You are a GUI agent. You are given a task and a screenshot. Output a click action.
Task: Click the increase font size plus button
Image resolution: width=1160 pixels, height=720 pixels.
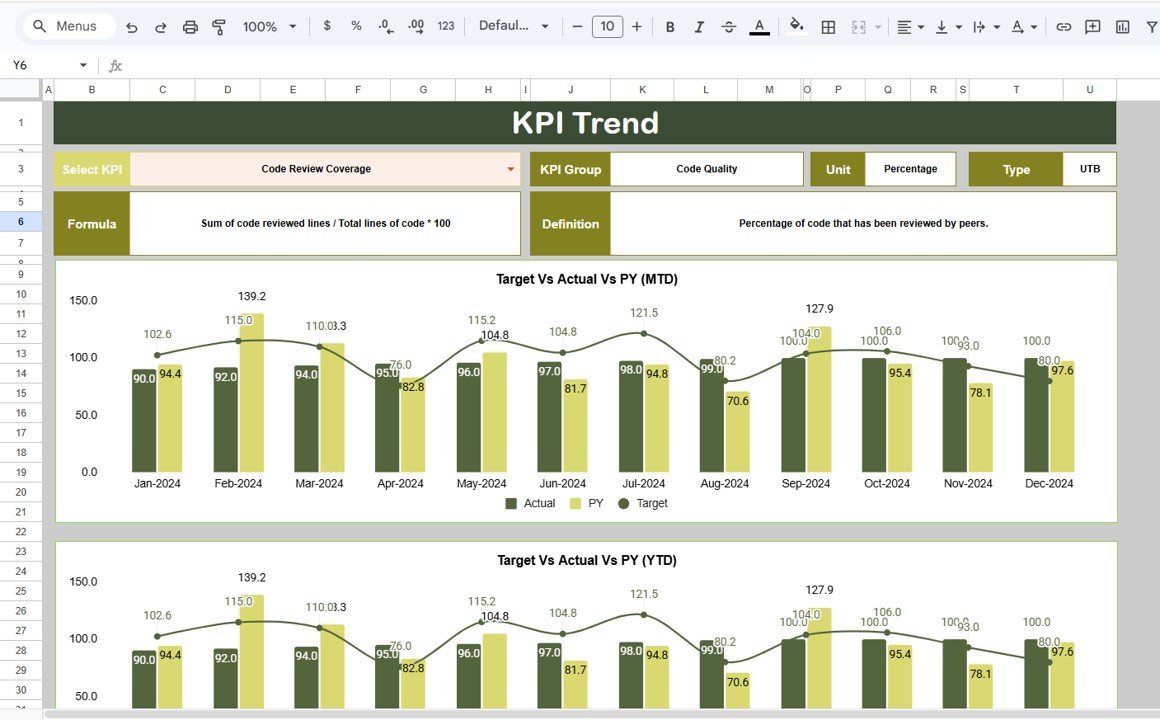(637, 27)
